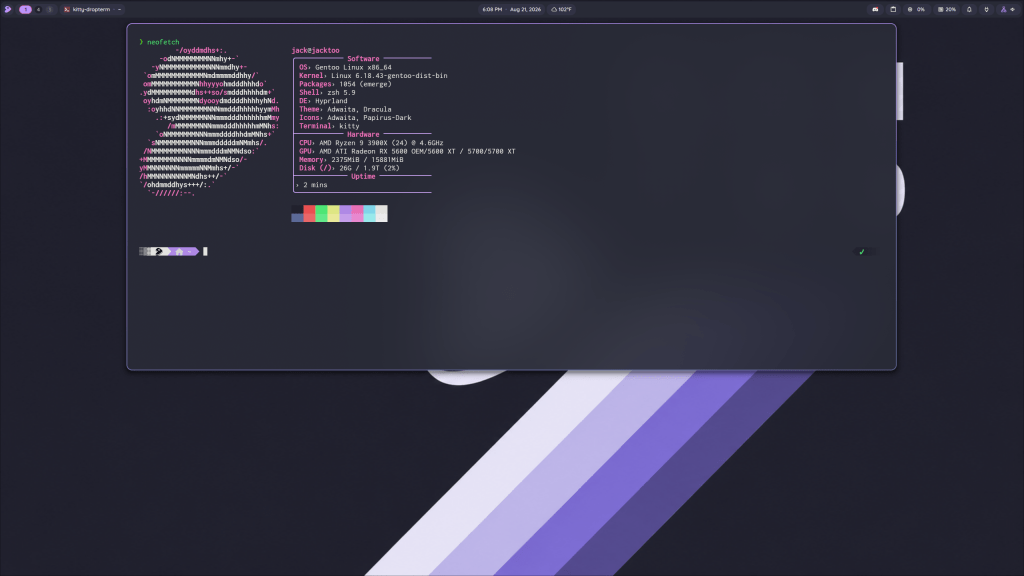
Task: Click the uptime value 2 mins
Action: (x=315, y=185)
